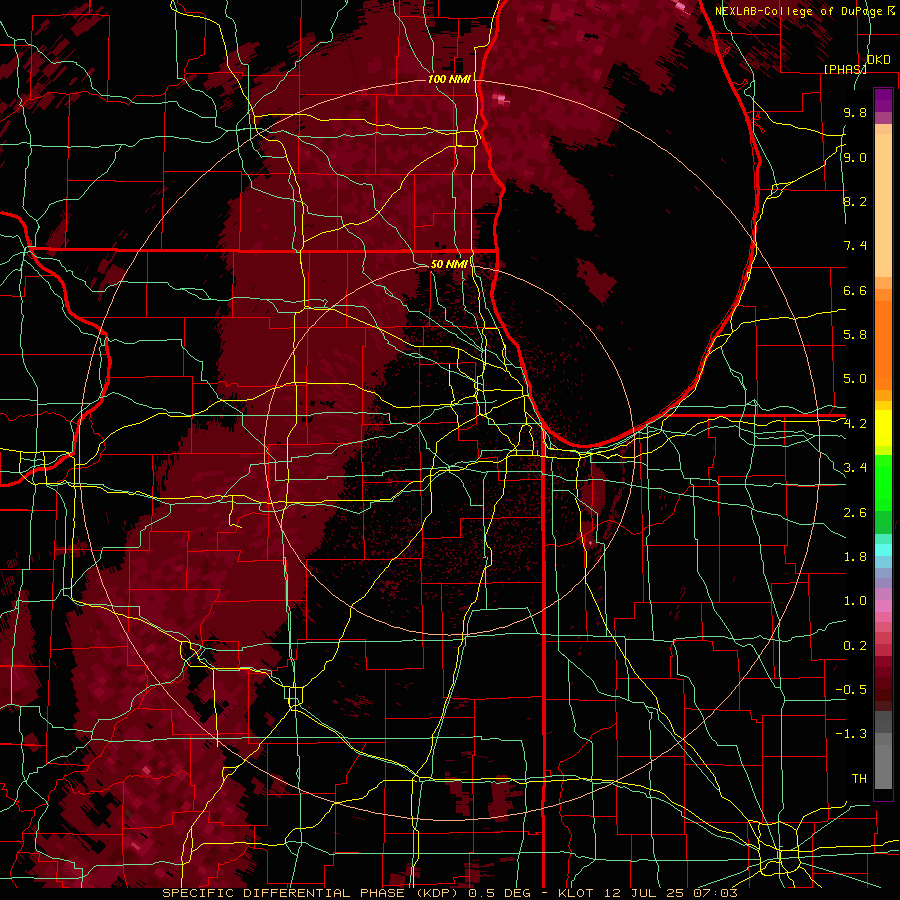Image resolution: width=900 pixels, height=900 pixels.
Task: Click the -0.5 value on color scale
Action: (x=851, y=690)
